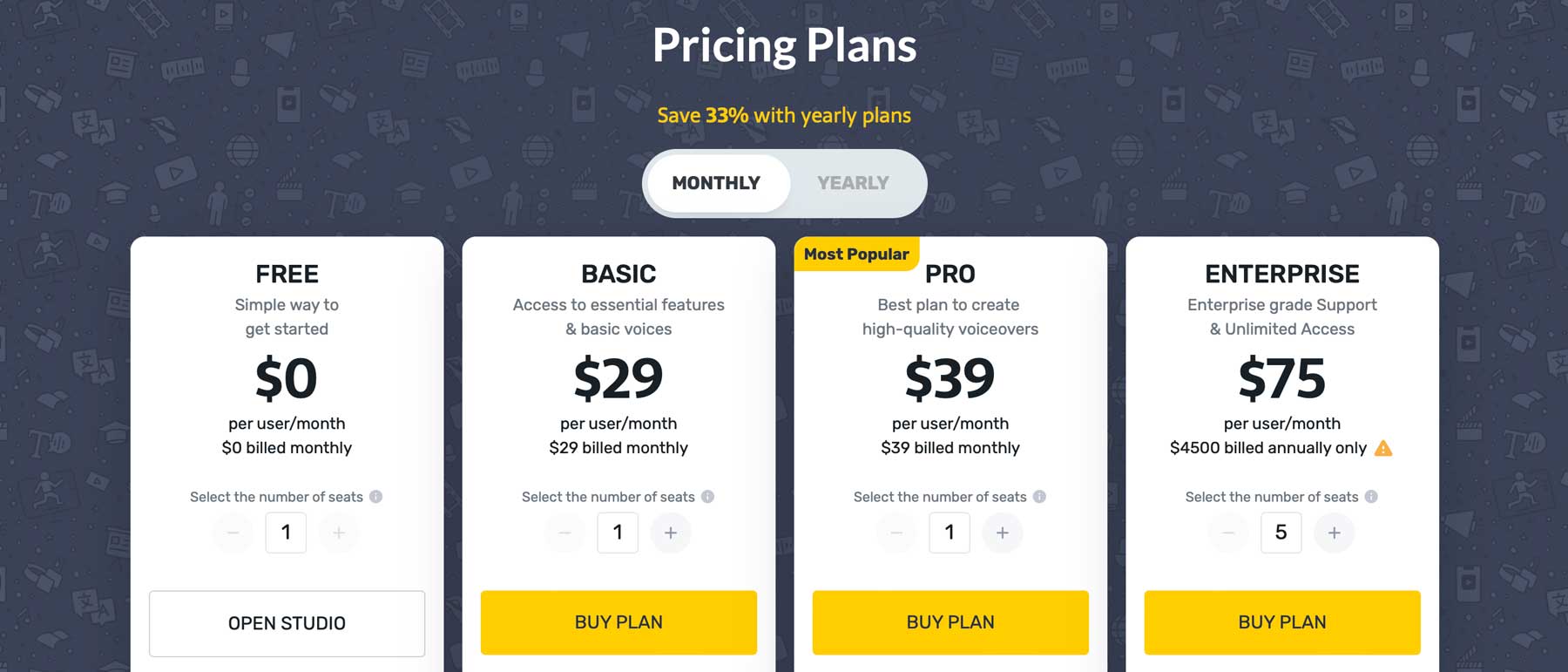Click the info icon beside Pro plan seats
The width and height of the screenshot is (1568, 672).
1040,497
